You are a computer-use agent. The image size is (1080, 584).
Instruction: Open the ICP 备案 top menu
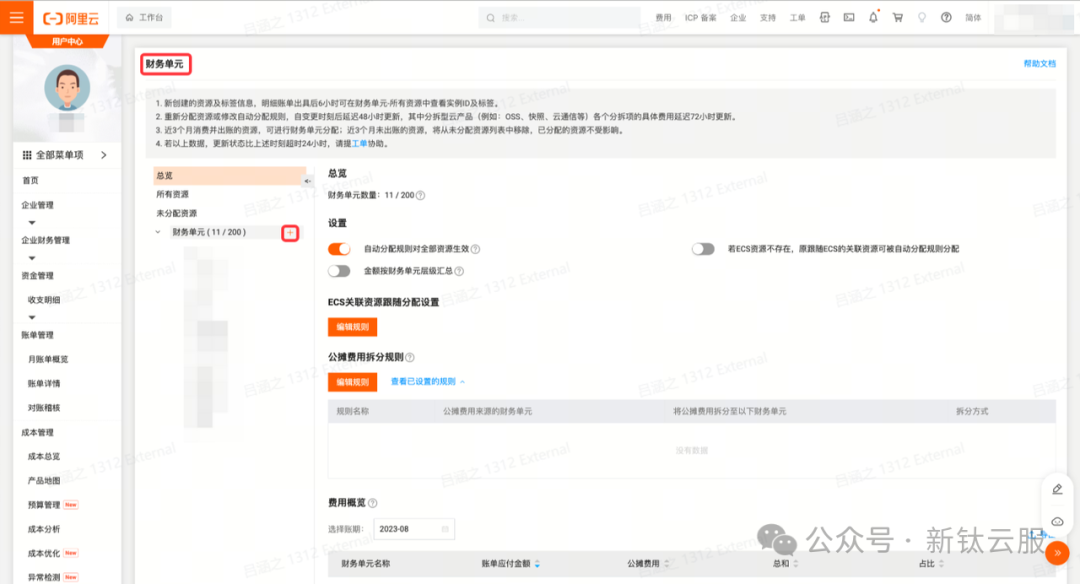[700, 18]
